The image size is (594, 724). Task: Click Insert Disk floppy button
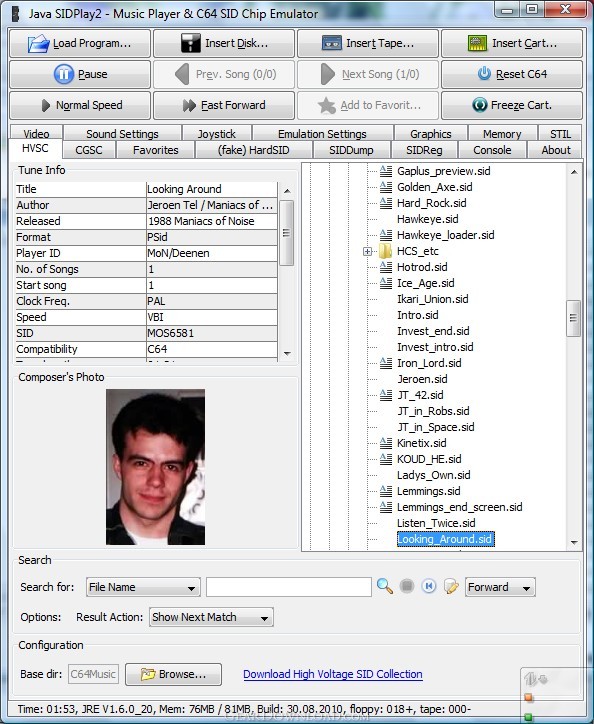[224, 43]
